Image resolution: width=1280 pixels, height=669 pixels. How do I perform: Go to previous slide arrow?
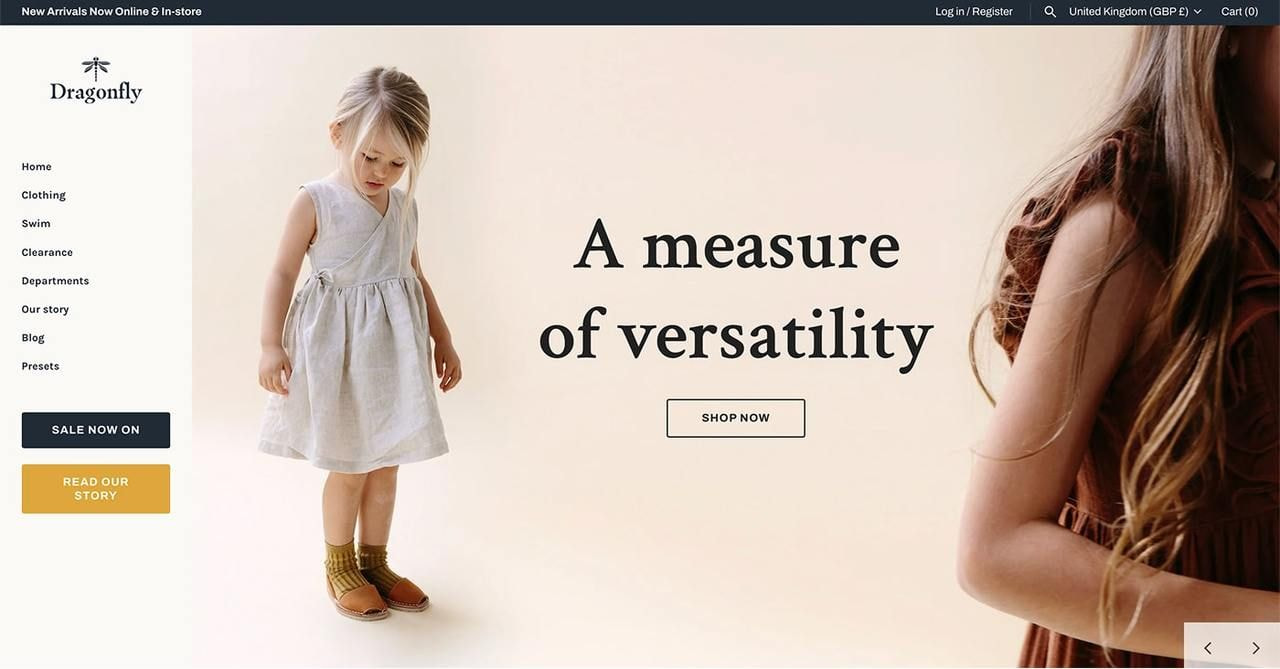[x=1208, y=648]
